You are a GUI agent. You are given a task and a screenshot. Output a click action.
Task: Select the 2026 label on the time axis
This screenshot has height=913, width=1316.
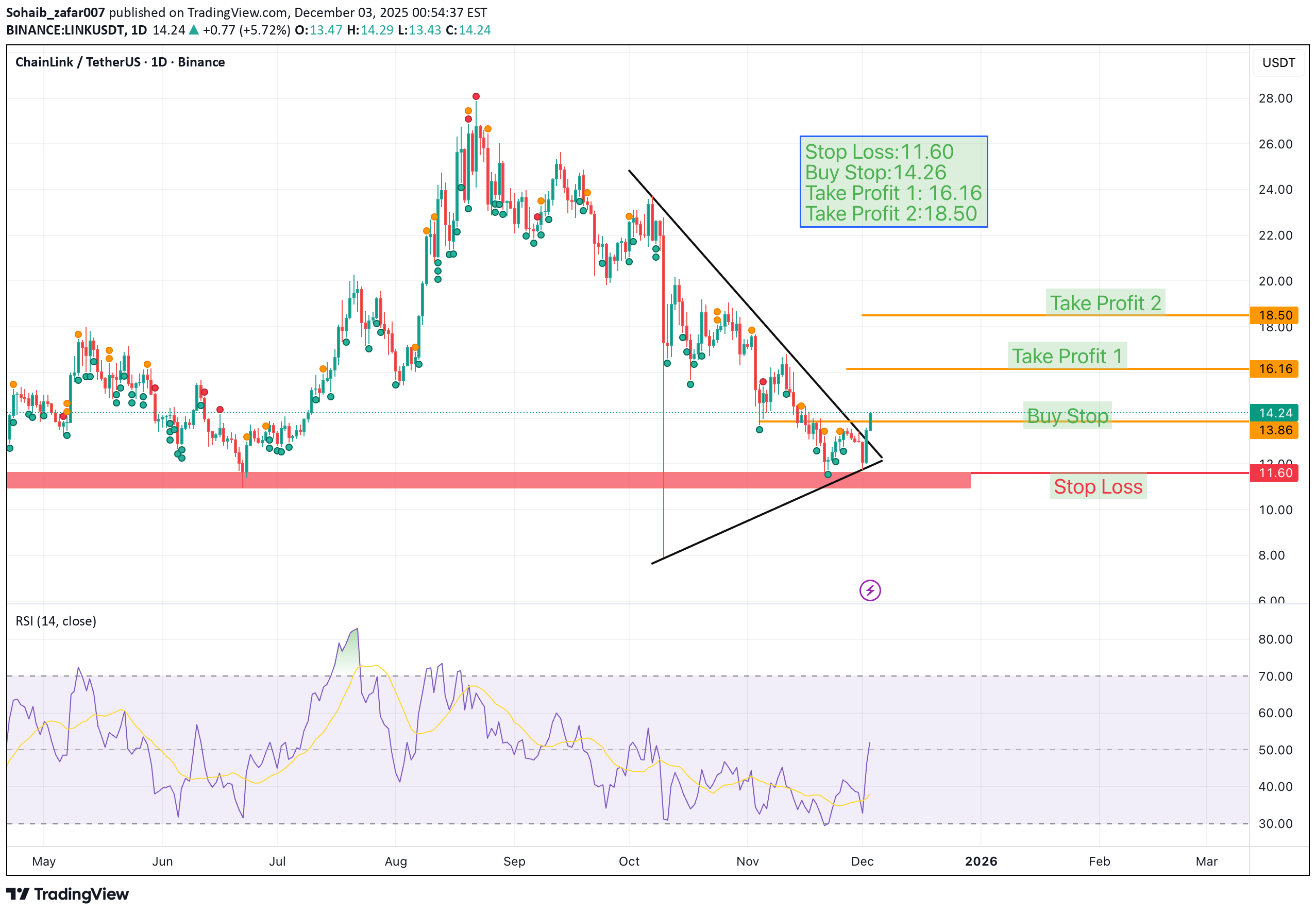pyautogui.click(x=981, y=861)
